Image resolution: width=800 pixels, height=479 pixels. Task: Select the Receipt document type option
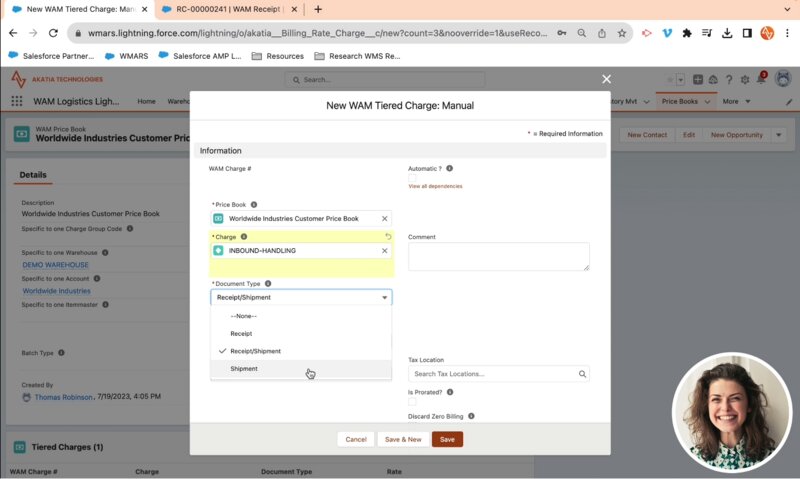point(241,333)
